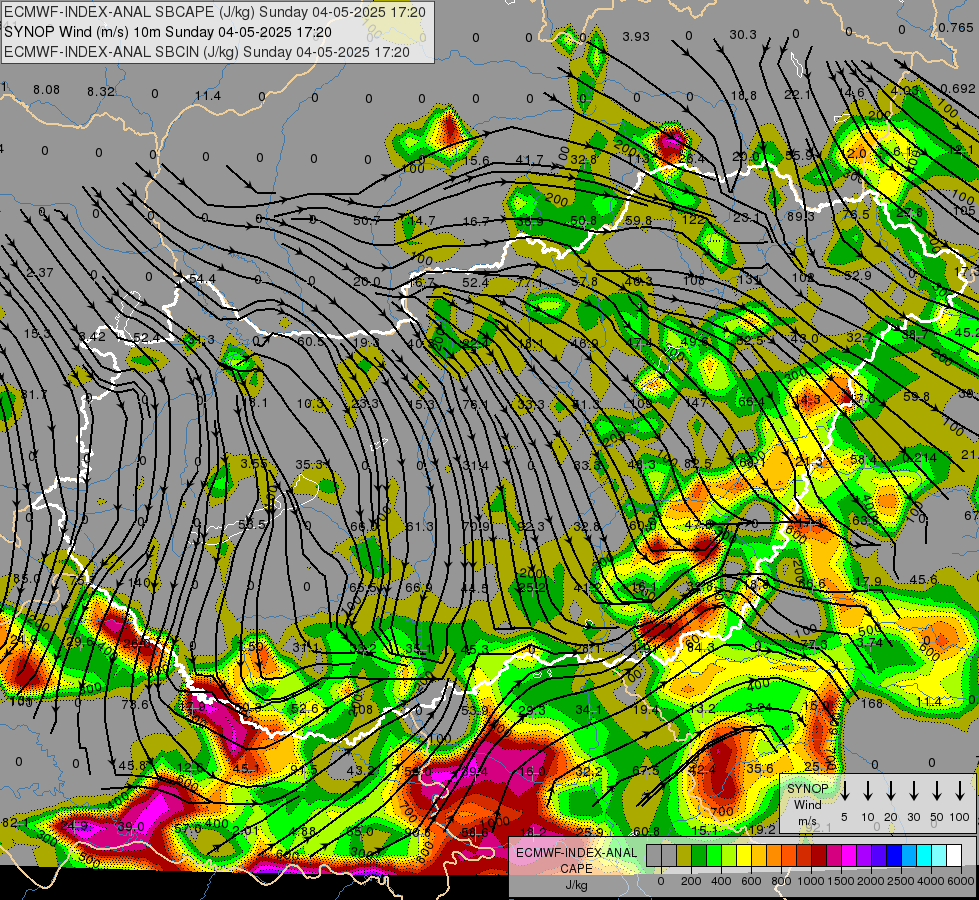Viewport: 979px width, 900px height.
Task: Click the map value 3.24
Action: point(759,708)
